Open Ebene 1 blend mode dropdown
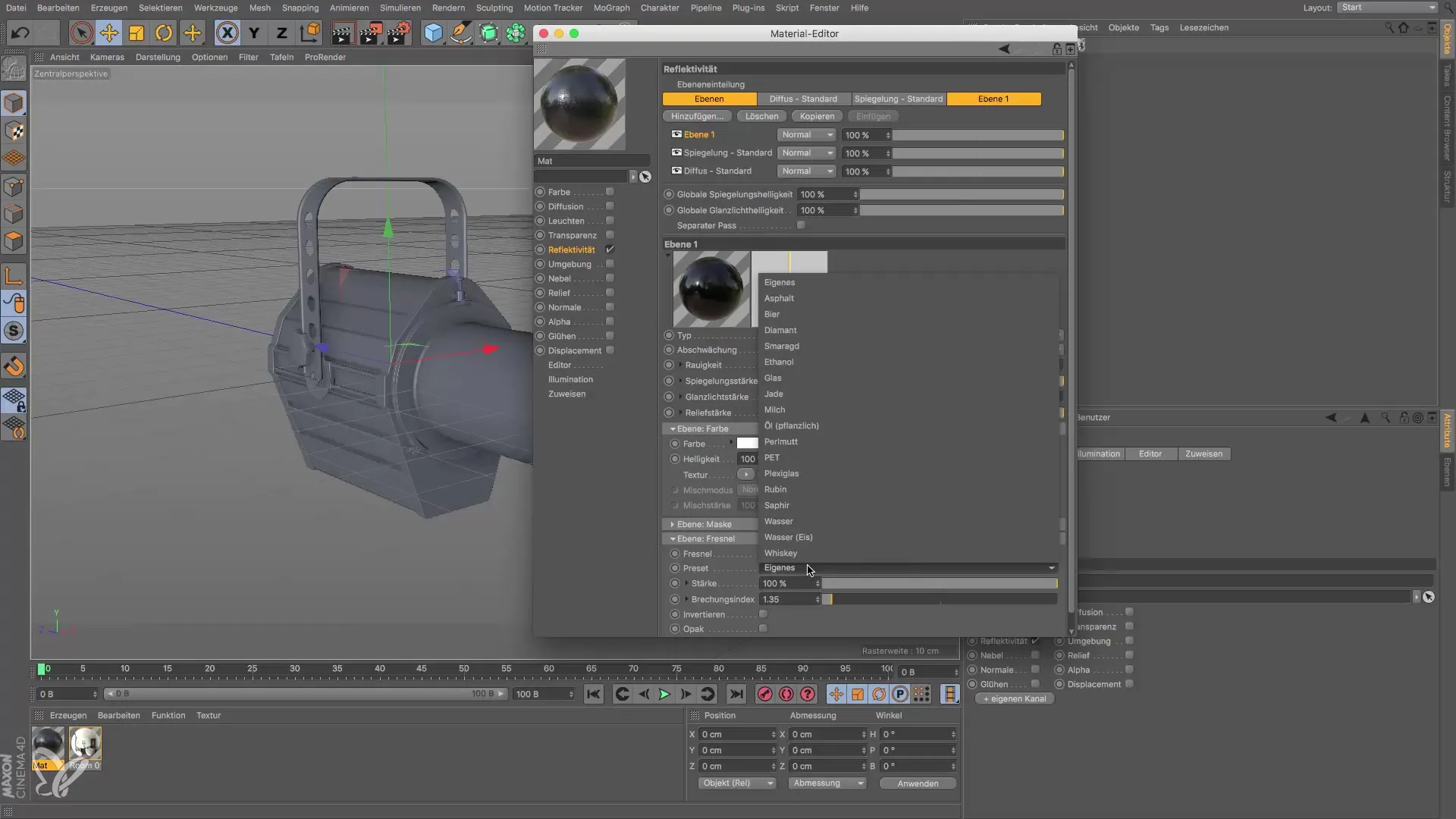Image resolution: width=1456 pixels, height=819 pixels. [x=806, y=135]
